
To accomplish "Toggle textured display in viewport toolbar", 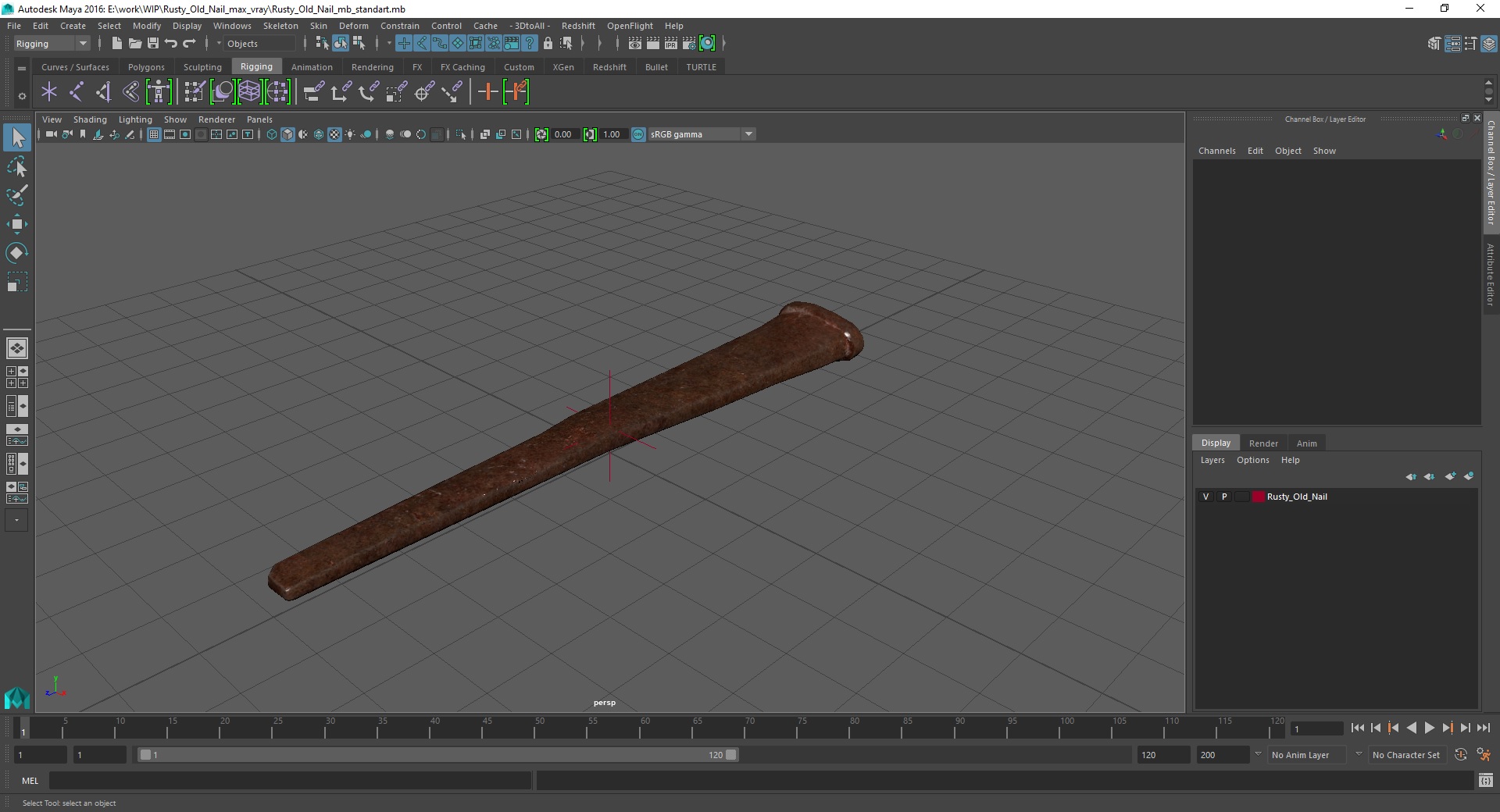I will tap(334, 134).
